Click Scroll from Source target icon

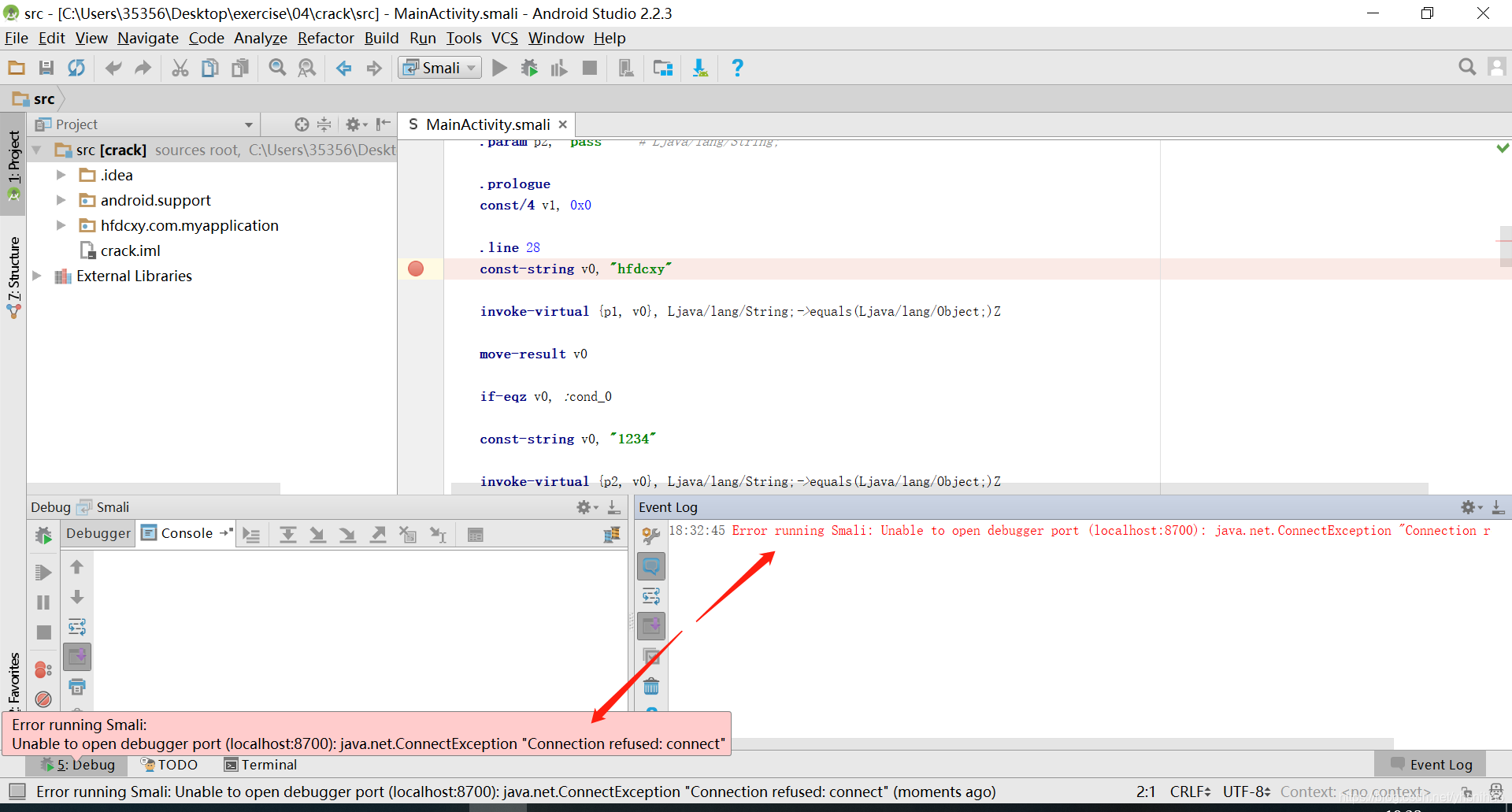point(302,124)
